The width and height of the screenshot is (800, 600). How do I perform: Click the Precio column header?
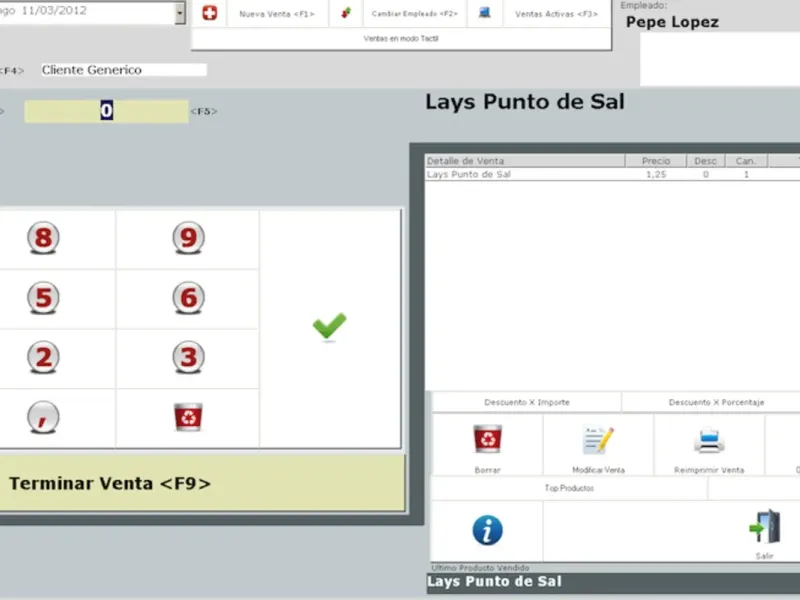(x=656, y=161)
